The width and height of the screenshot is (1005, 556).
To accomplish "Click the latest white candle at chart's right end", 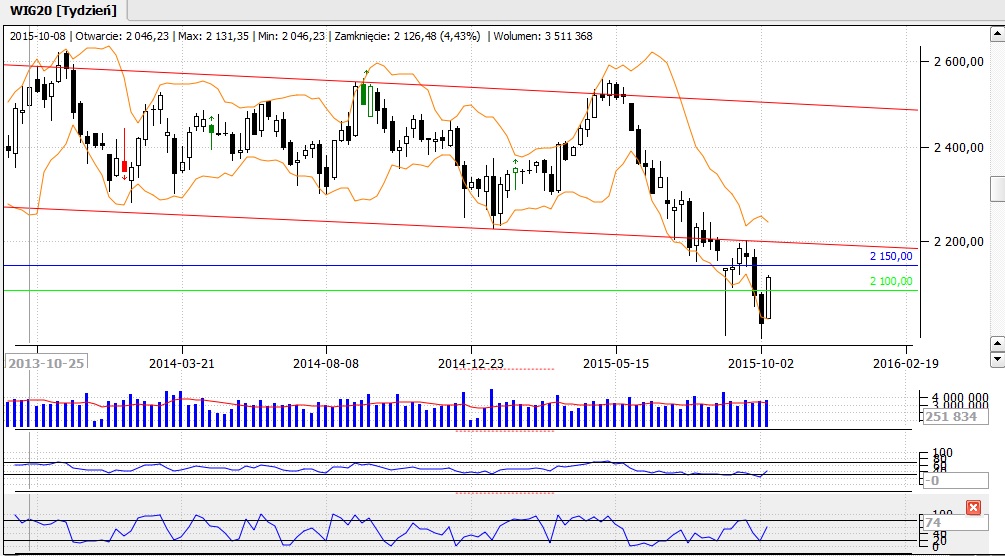I will 769,297.
